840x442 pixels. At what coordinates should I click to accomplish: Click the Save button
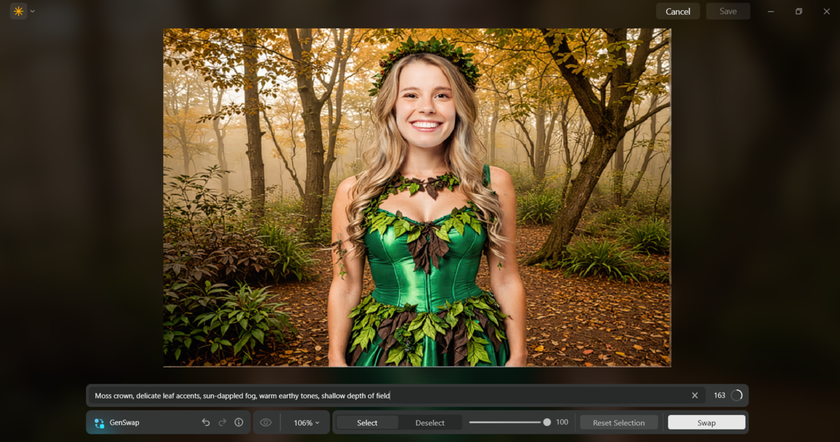click(x=728, y=11)
